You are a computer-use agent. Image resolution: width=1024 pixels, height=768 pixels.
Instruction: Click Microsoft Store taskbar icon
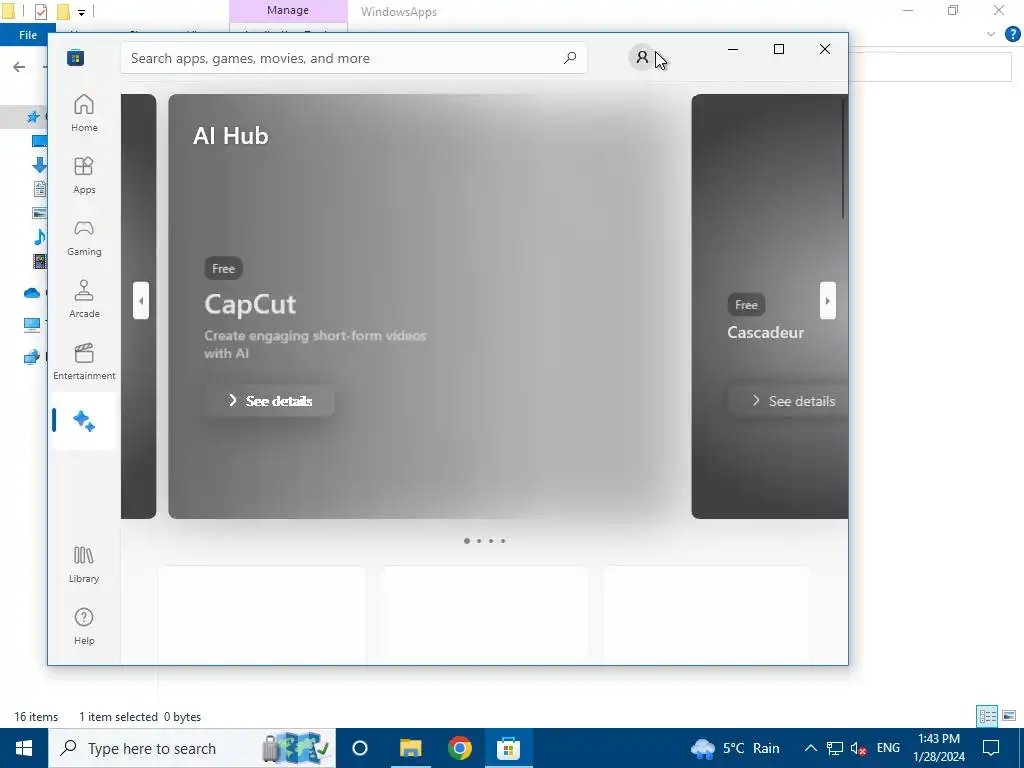pos(508,748)
